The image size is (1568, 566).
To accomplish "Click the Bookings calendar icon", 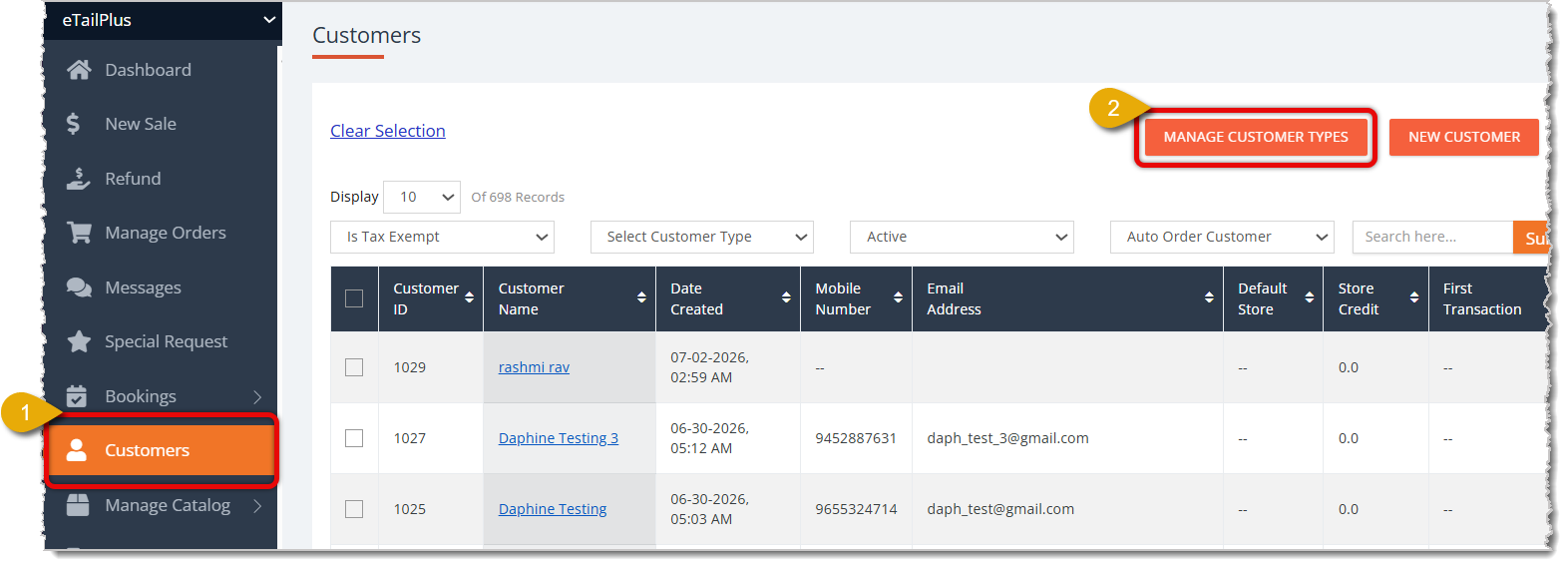I will [x=77, y=396].
